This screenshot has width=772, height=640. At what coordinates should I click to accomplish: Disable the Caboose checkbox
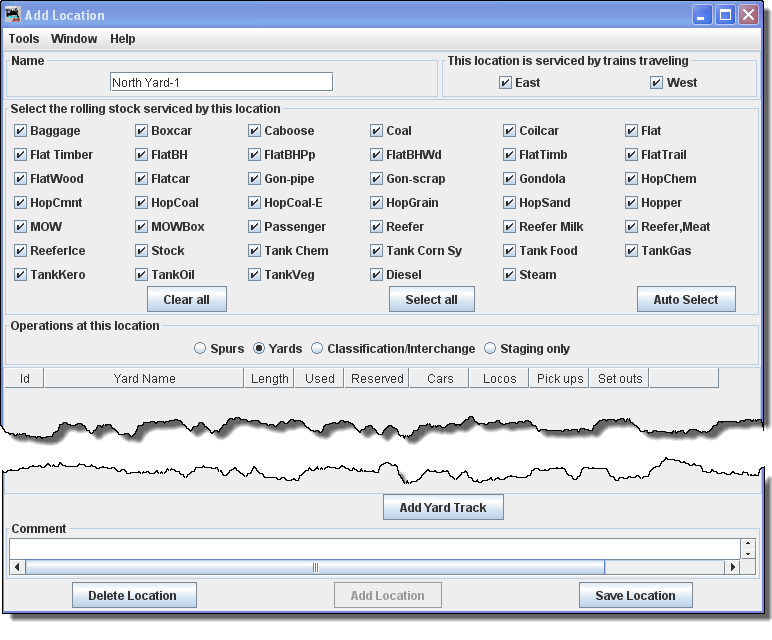255,131
